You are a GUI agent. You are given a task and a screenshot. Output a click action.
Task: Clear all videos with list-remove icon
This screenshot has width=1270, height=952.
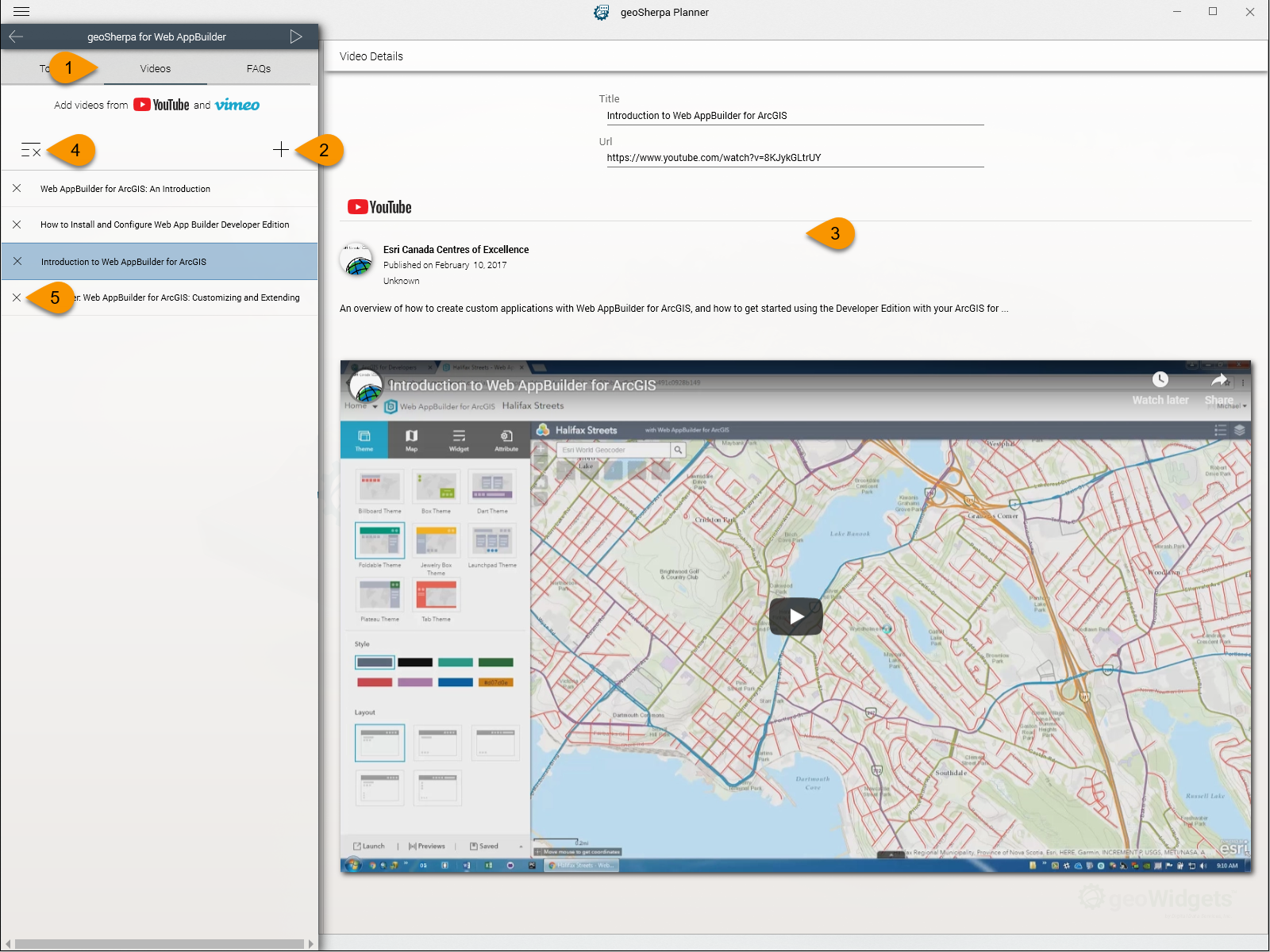31,150
